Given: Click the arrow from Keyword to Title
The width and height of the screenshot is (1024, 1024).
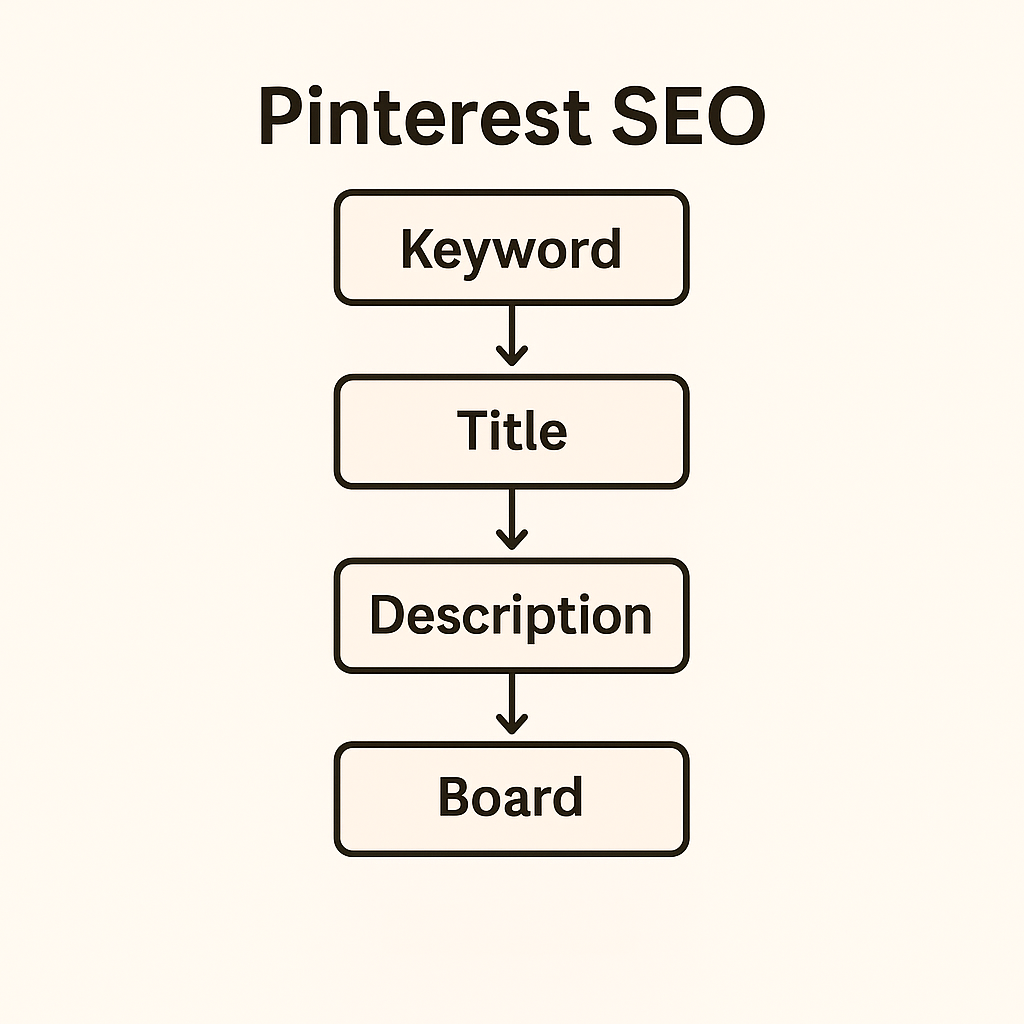Looking at the screenshot, I should coord(512,335).
